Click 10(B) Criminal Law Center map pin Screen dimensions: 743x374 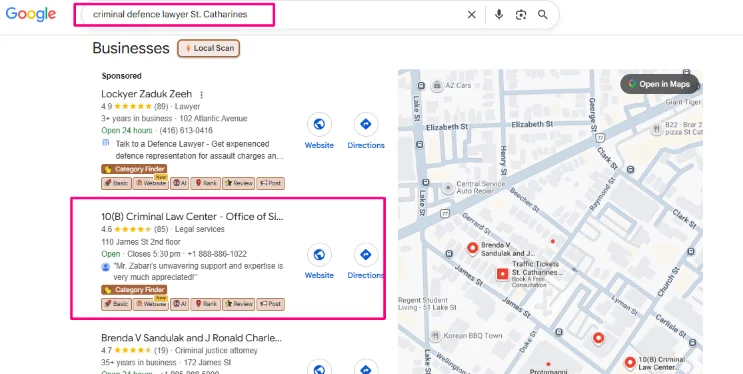[x=630, y=363]
